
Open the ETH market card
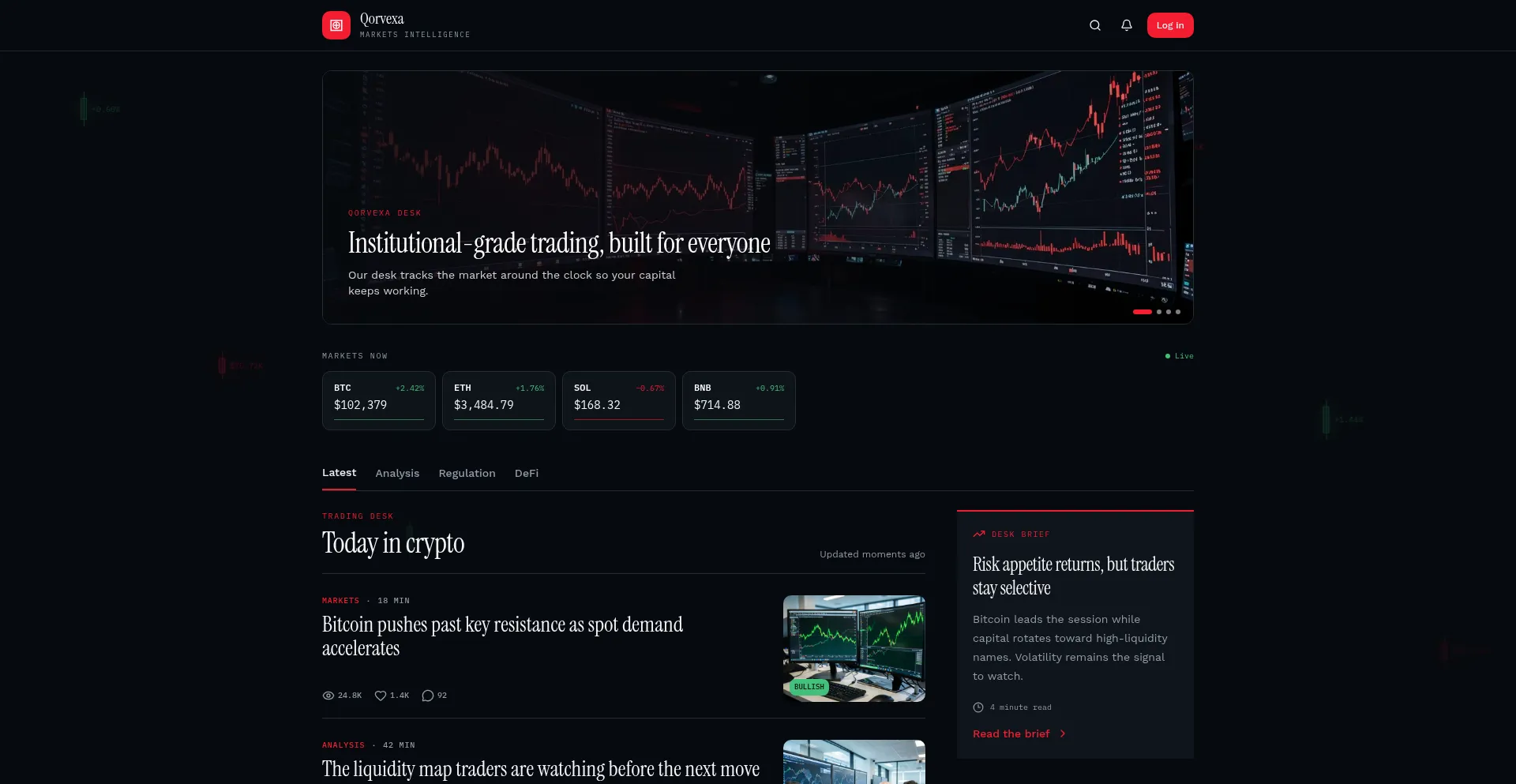click(x=499, y=400)
